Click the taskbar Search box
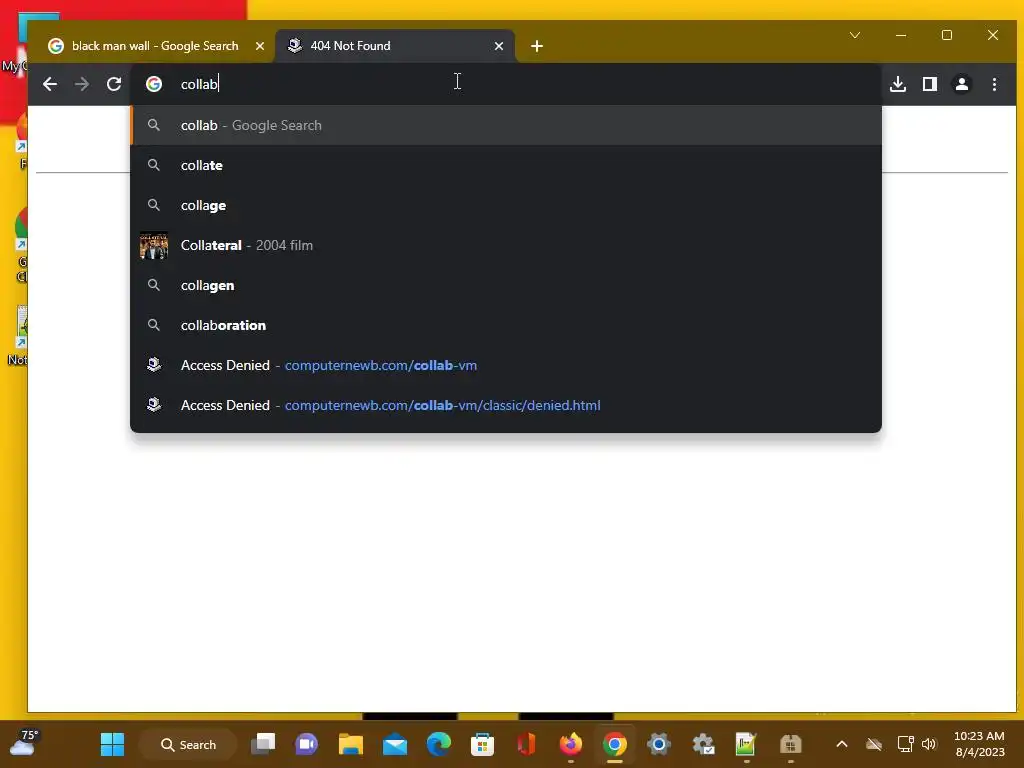The width and height of the screenshot is (1024, 768). point(188,744)
